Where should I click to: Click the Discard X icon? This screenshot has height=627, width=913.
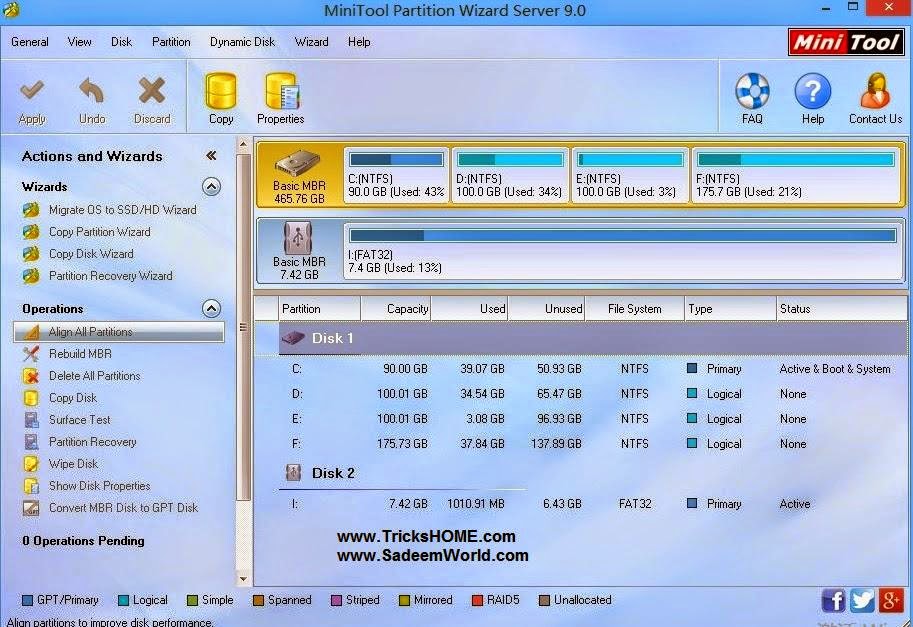[x=152, y=90]
